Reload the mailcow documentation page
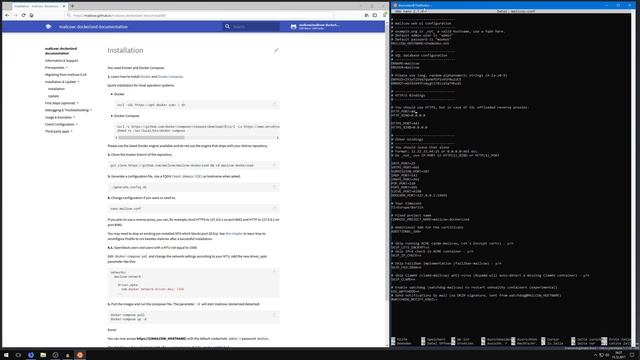The image size is (640, 360). pyautogui.click(x=23, y=15)
